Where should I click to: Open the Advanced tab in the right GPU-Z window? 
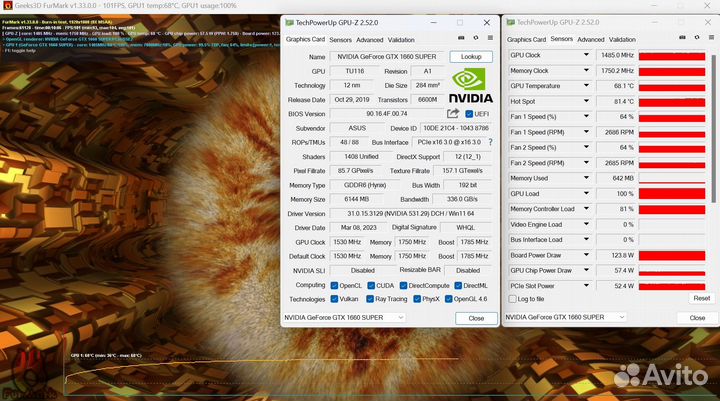(591, 40)
